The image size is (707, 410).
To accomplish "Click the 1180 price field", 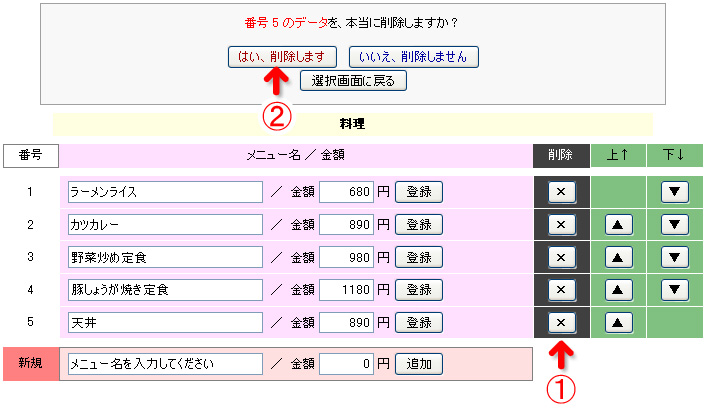I will [346, 290].
